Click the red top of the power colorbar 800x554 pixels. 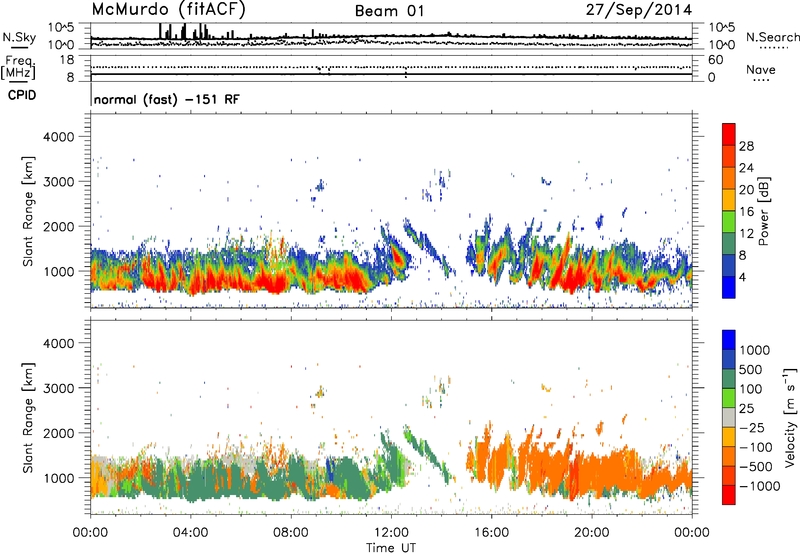point(729,134)
